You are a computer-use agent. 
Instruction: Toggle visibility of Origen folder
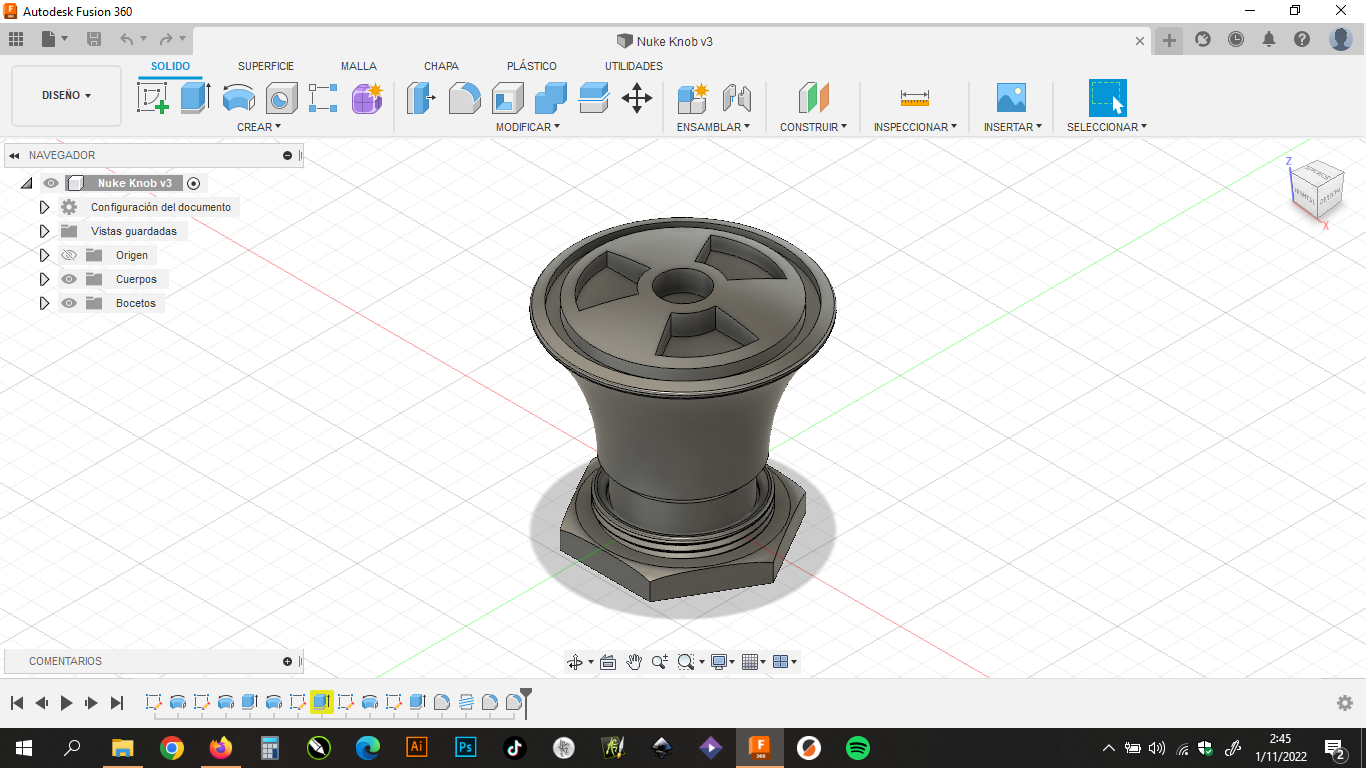[x=69, y=255]
